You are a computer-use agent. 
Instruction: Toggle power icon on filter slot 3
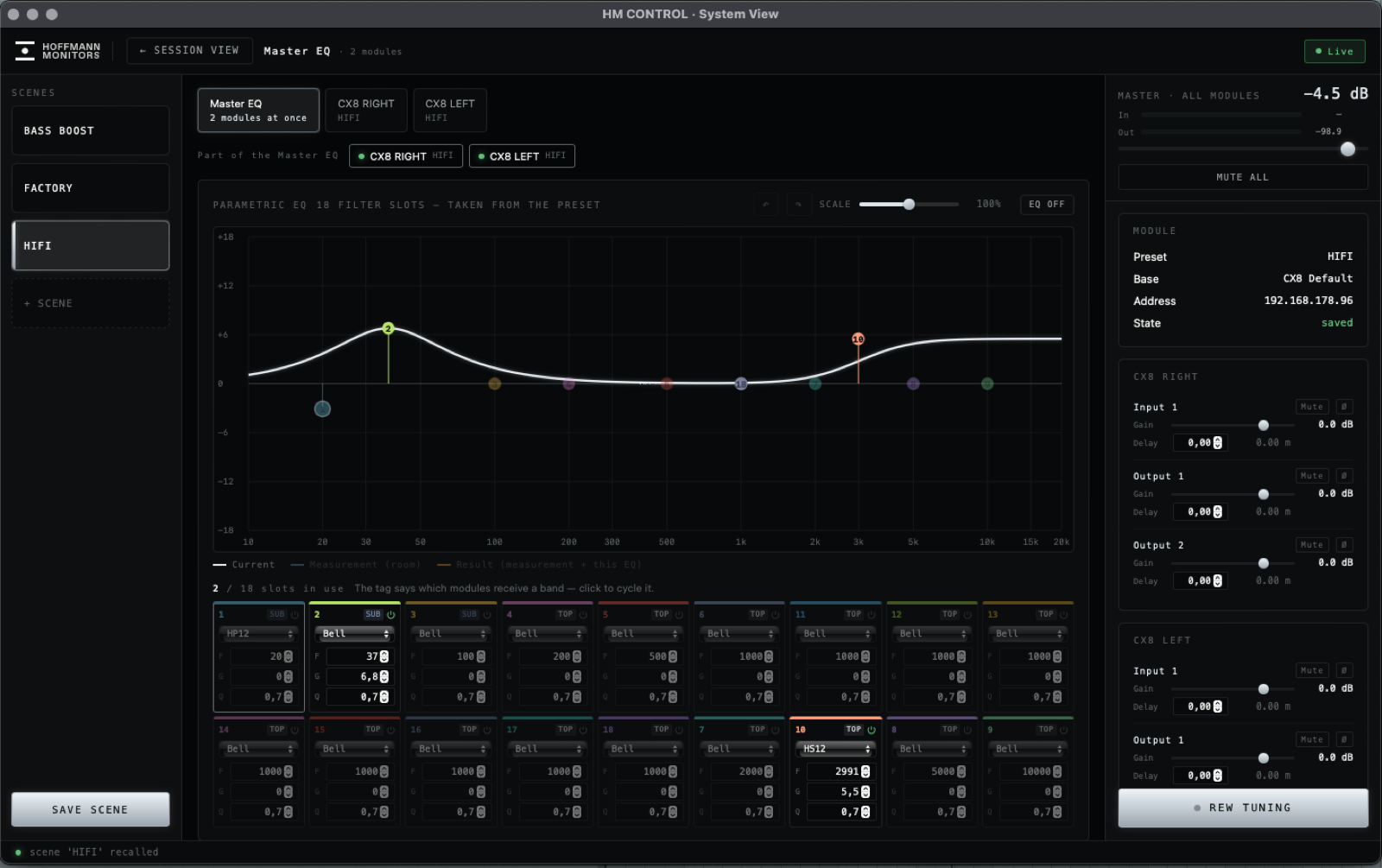(x=487, y=615)
